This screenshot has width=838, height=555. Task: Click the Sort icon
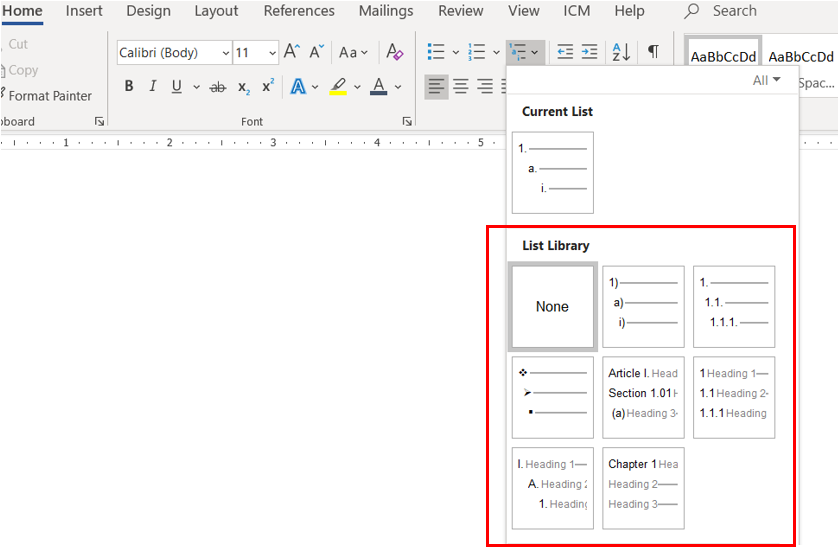point(620,52)
